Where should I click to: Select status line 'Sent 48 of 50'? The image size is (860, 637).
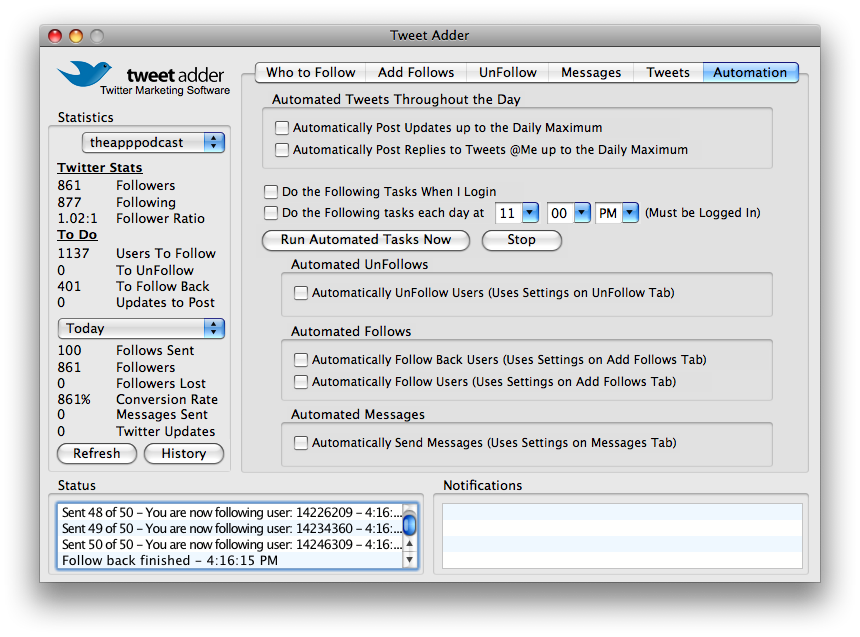230,512
